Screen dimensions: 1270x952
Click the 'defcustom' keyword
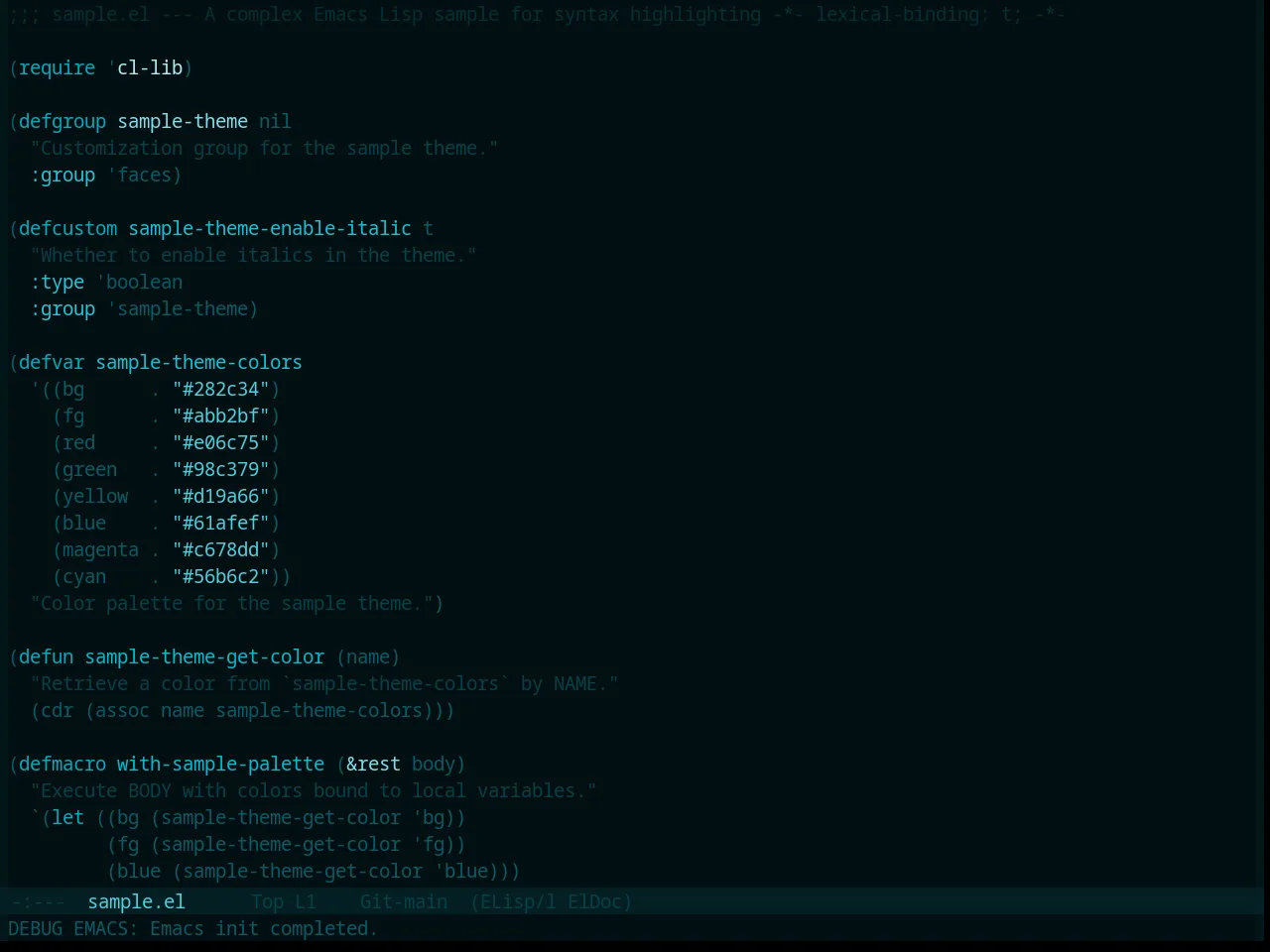pyautogui.click(x=67, y=228)
